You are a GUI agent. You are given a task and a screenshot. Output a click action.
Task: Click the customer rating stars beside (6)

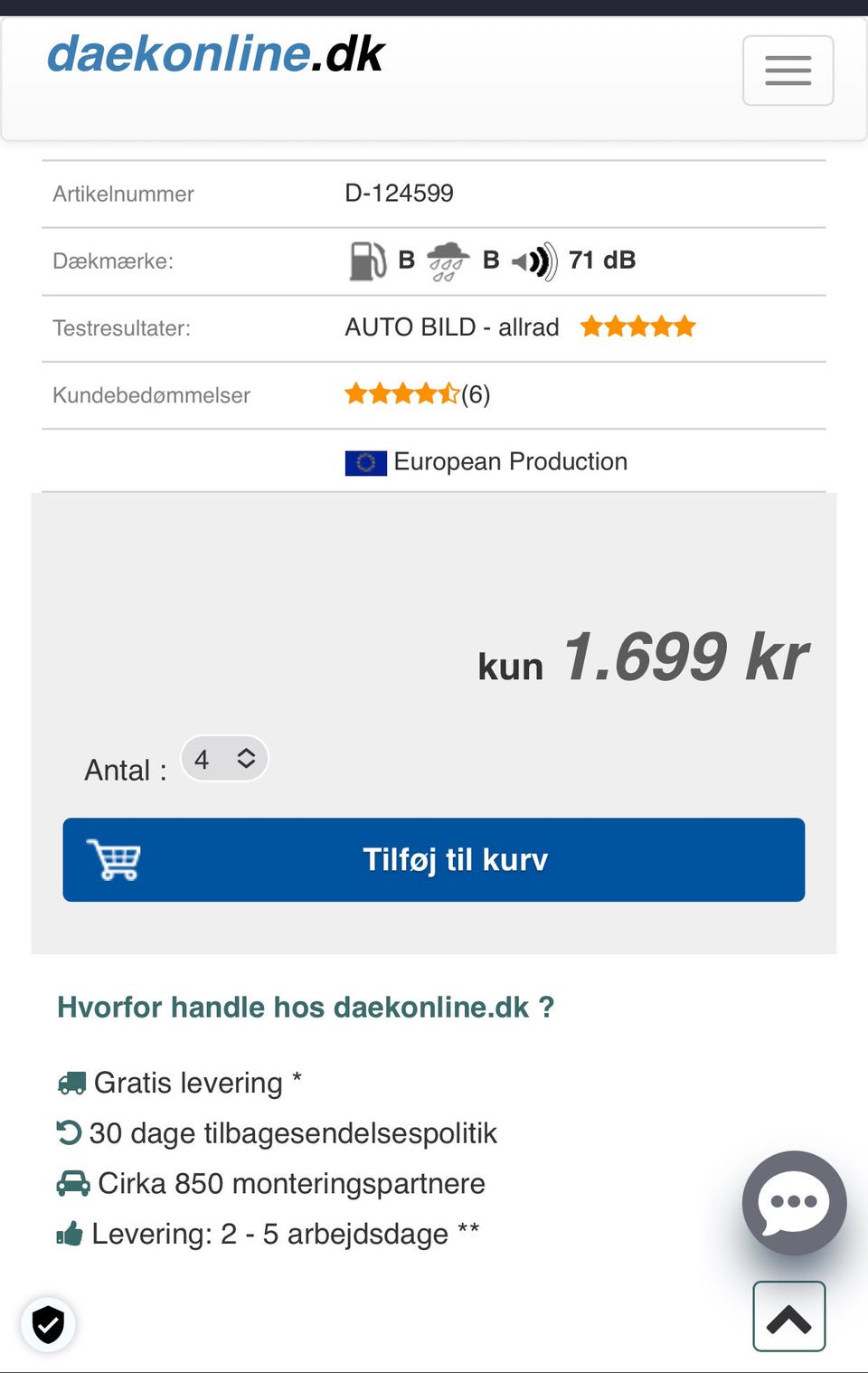point(401,394)
